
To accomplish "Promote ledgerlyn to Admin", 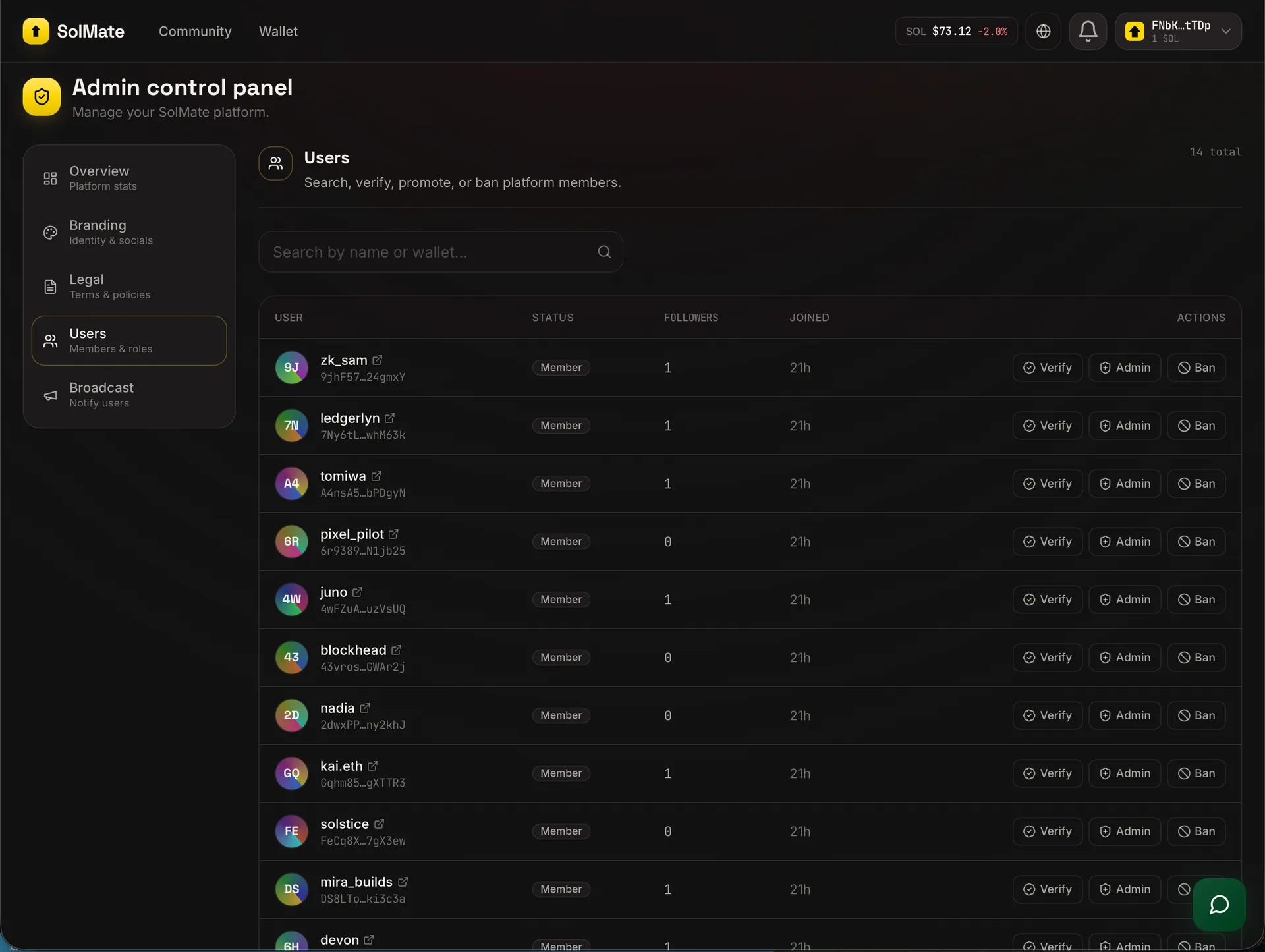I will click(x=1125, y=426).
